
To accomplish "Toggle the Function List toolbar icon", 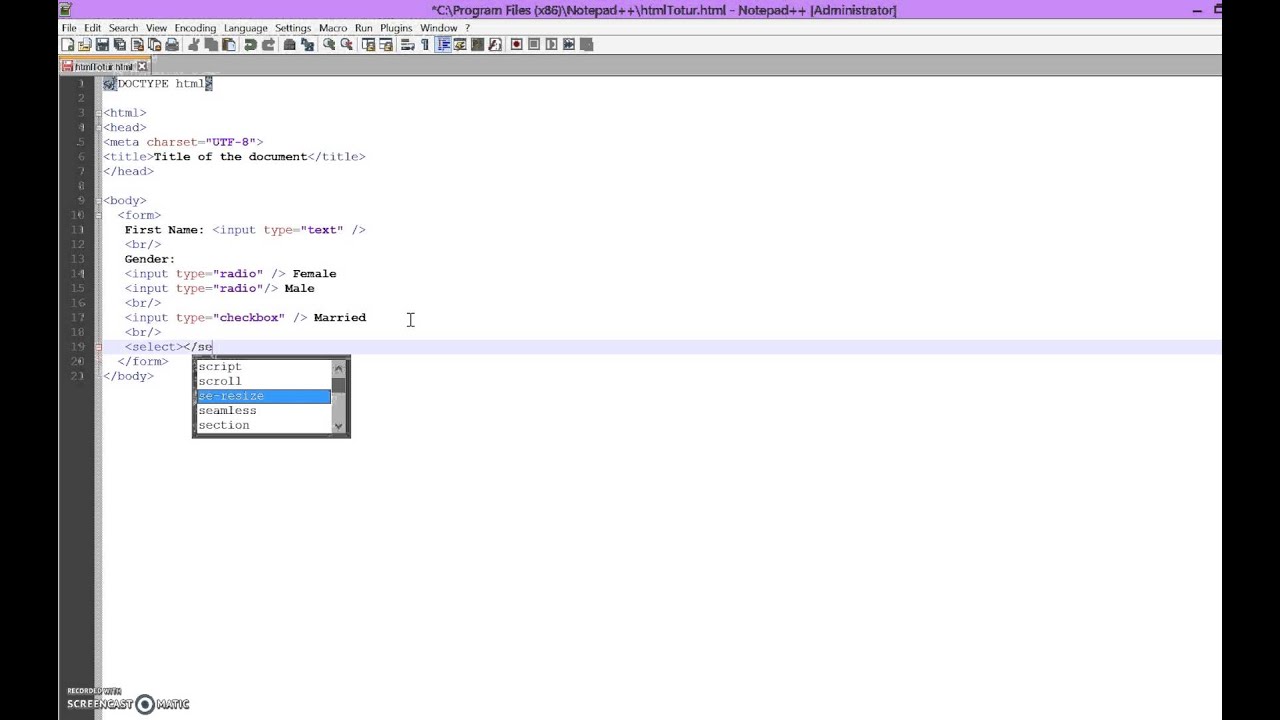I will tap(495, 44).
